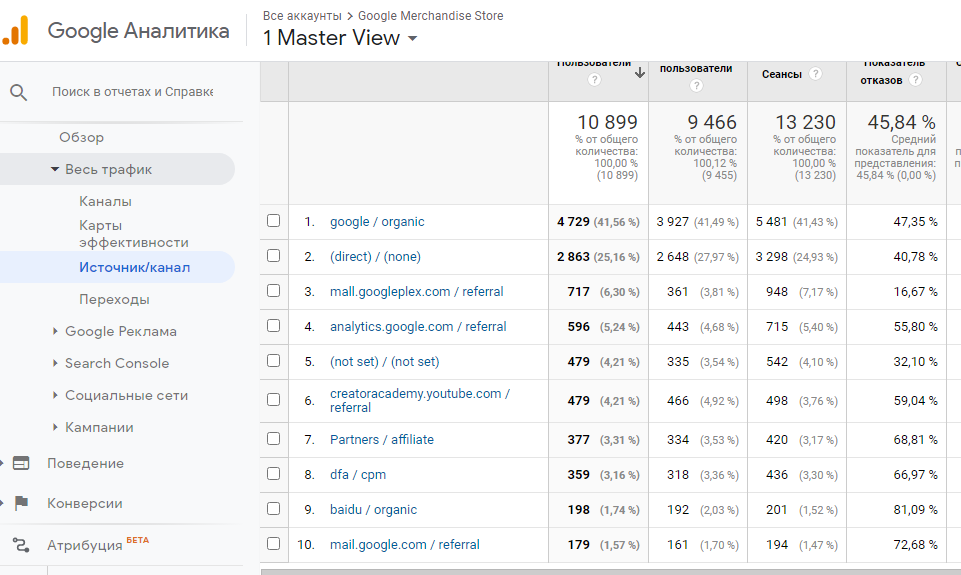Viewport: 961px width, 575px height.
Task: Open the Каналы report
Action: pos(105,201)
